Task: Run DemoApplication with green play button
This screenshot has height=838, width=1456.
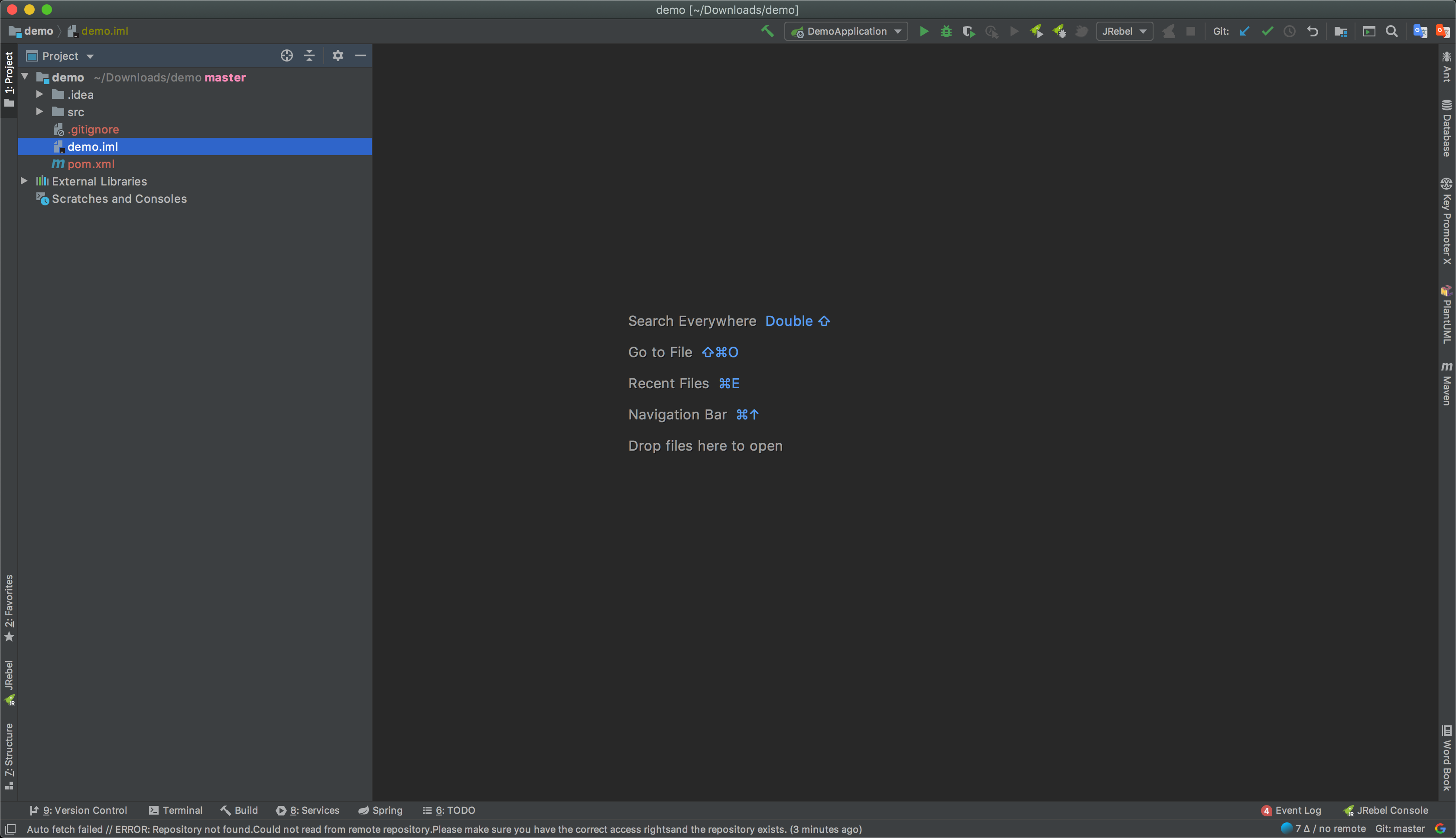Action: tap(924, 32)
